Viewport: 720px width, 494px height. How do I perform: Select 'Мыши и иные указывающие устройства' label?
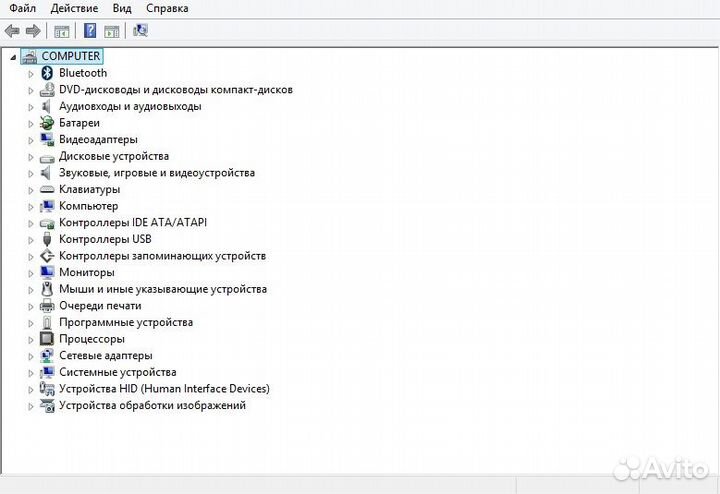point(163,289)
